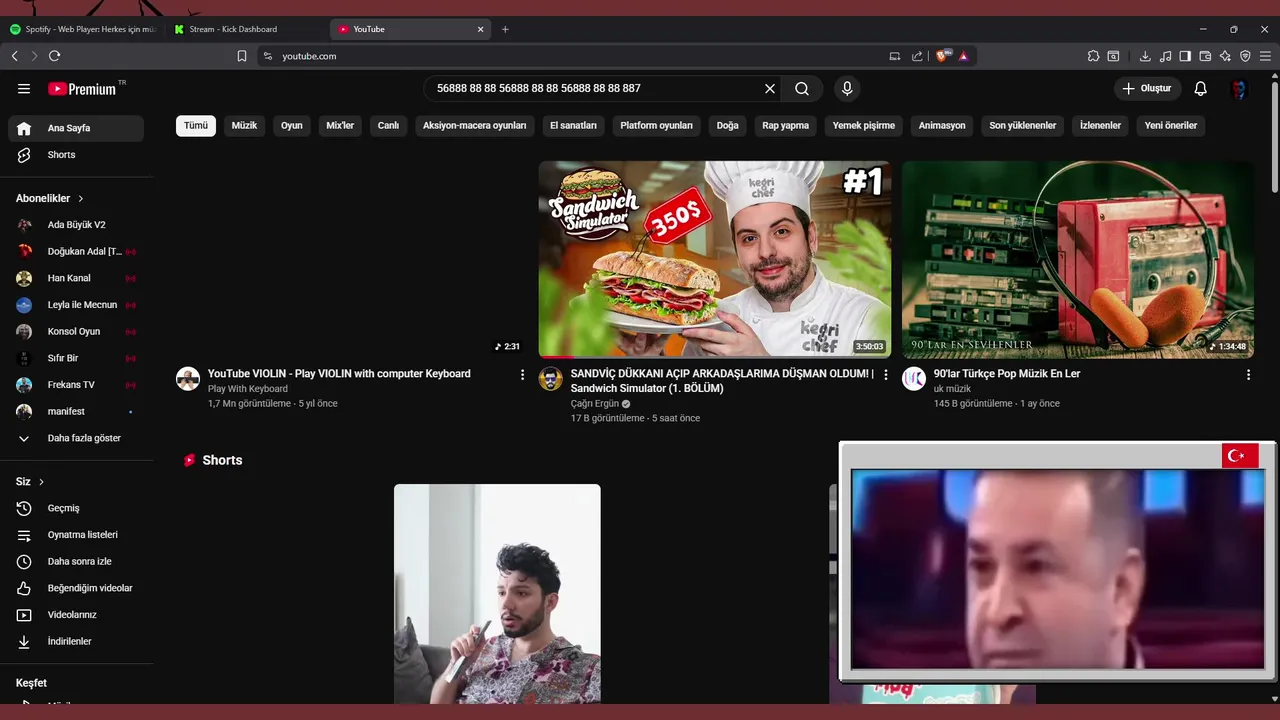Open options for 90'lar Türkçe Pop
The image size is (1280, 720).
1248,375
